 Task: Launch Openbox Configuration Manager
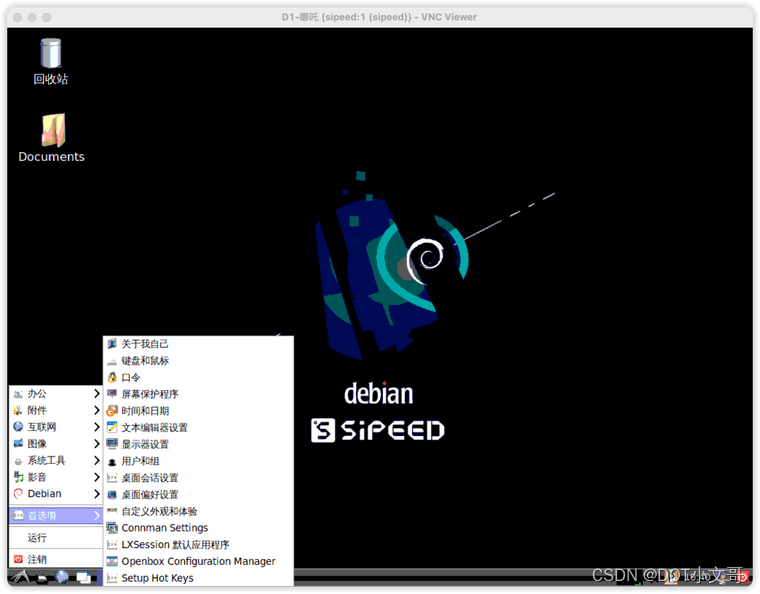198,561
